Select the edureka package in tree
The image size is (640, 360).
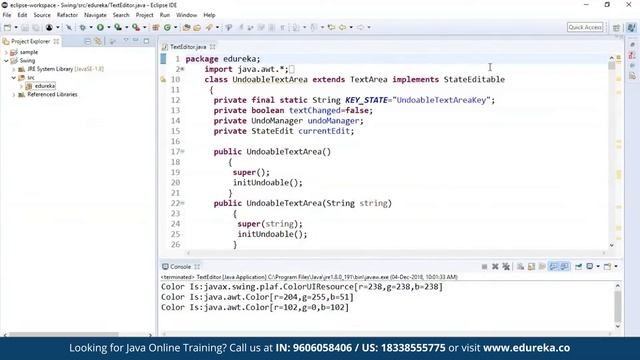[44, 86]
